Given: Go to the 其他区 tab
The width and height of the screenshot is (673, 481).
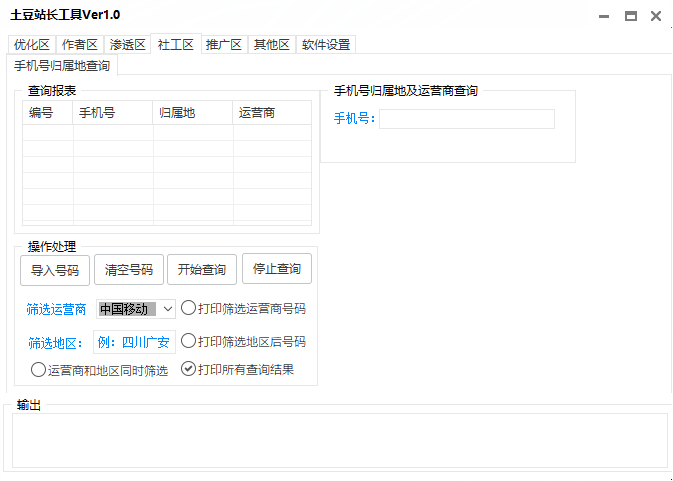Looking at the screenshot, I should [x=271, y=45].
